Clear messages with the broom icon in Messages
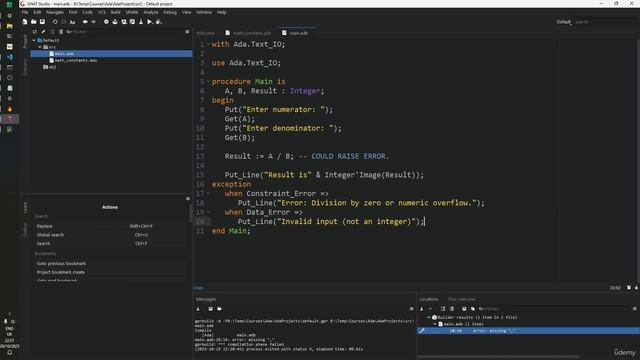This screenshot has height=360, width=640. coord(198,309)
